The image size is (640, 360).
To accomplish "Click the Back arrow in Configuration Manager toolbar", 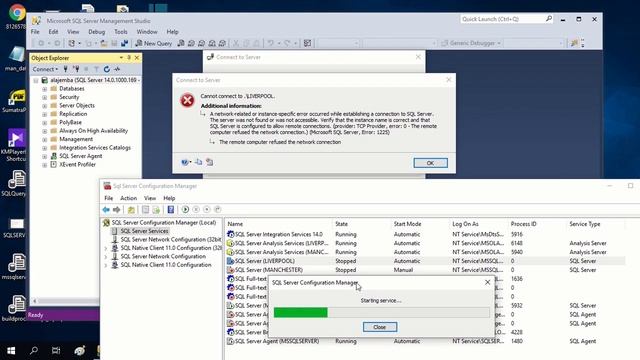I will (x=106, y=209).
